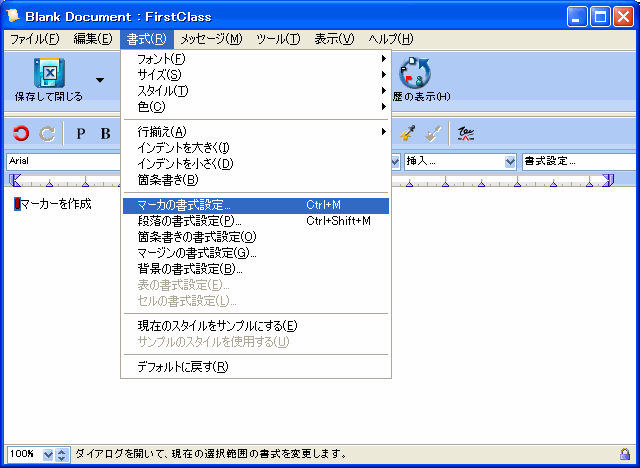Open the ファイル menu
The width and height of the screenshot is (640, 468).
35,39
